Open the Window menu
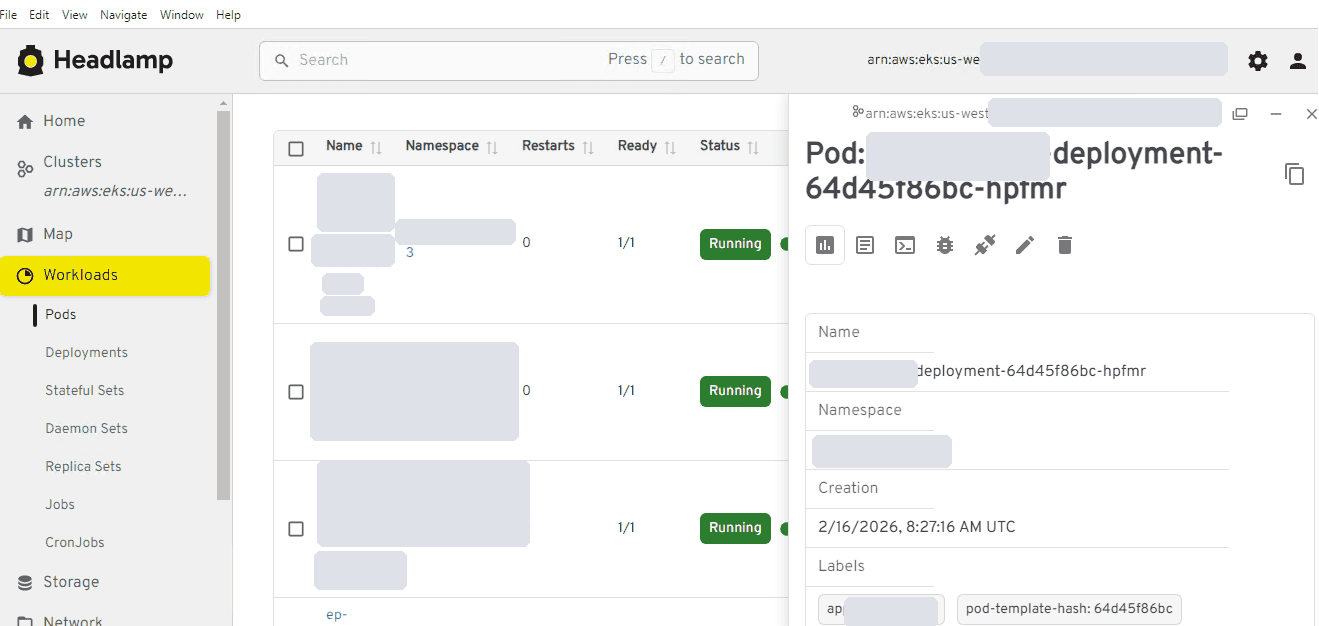This screenshot has width=1319, height=626. (x=182, y=15)
